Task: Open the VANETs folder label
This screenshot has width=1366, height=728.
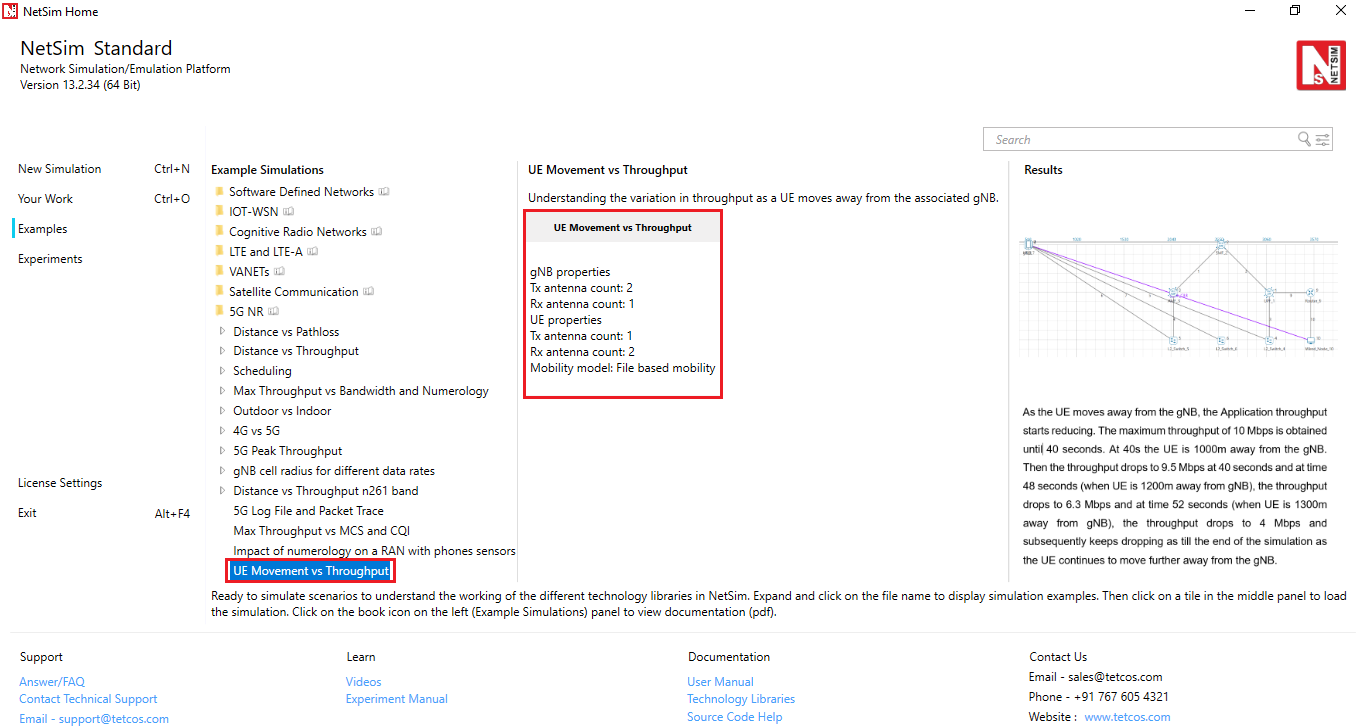Action: [249, 272]
